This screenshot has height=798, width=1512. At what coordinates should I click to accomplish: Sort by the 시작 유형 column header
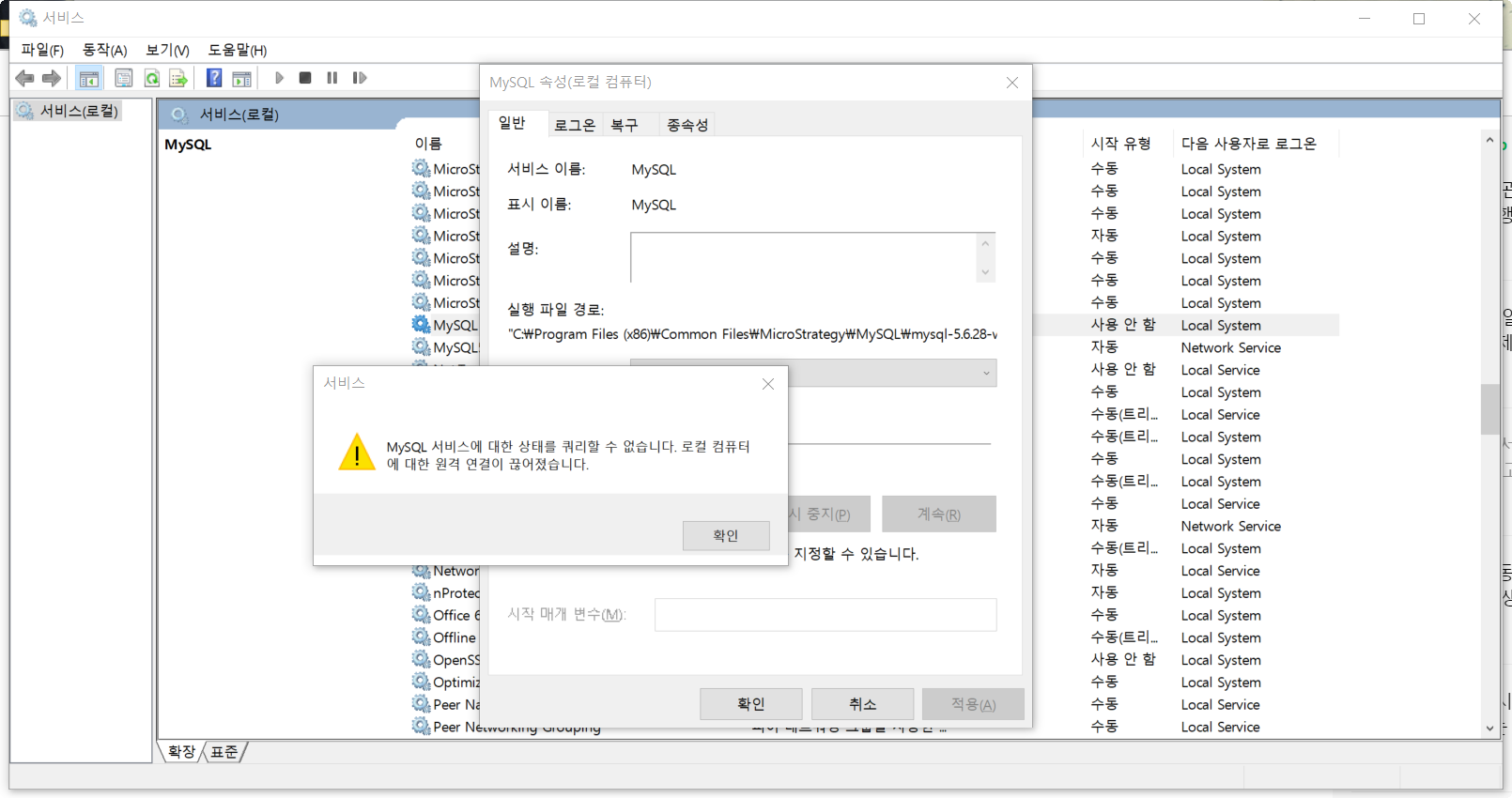[x=1120, y=144]
